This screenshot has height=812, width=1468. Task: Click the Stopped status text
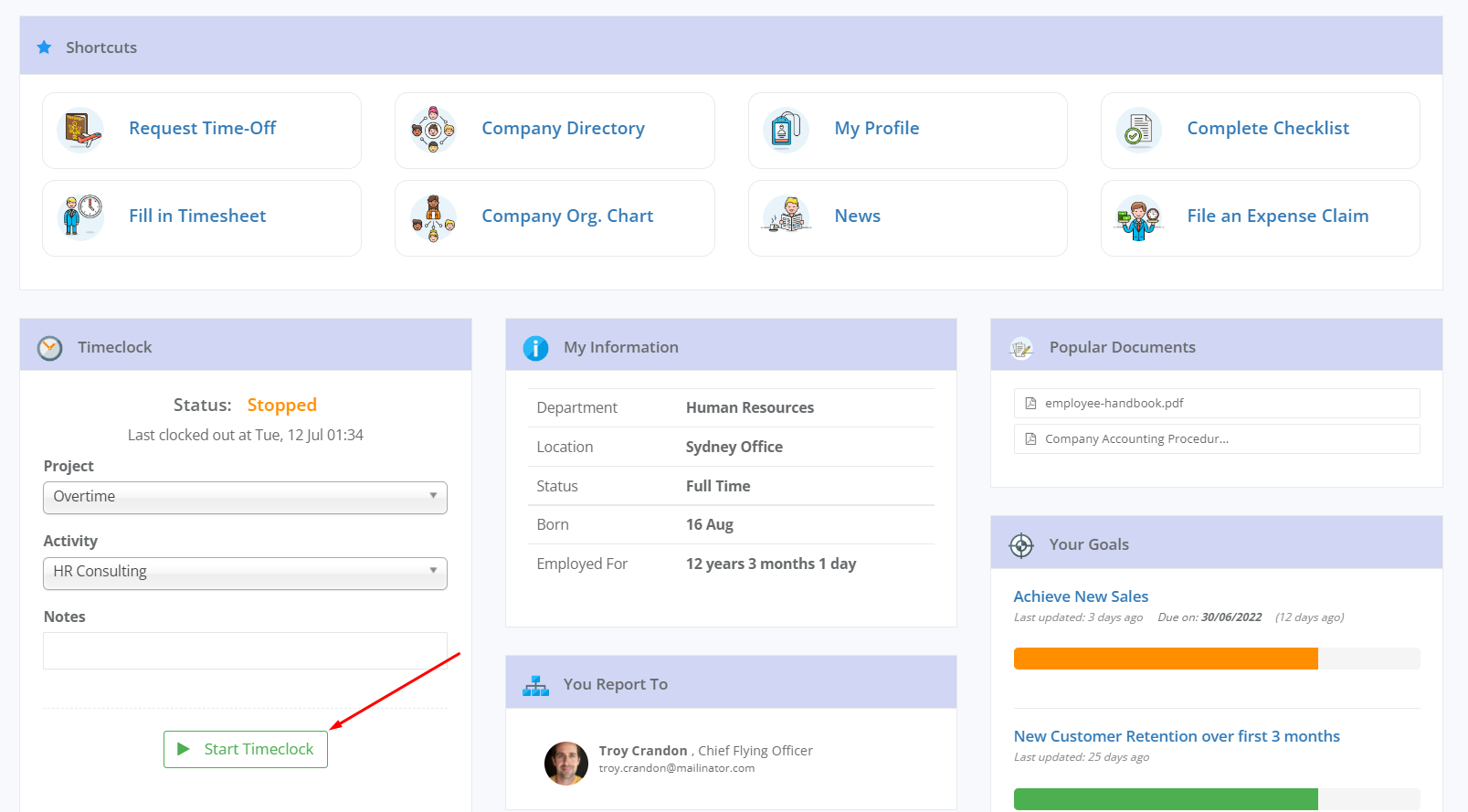point(282,405)
